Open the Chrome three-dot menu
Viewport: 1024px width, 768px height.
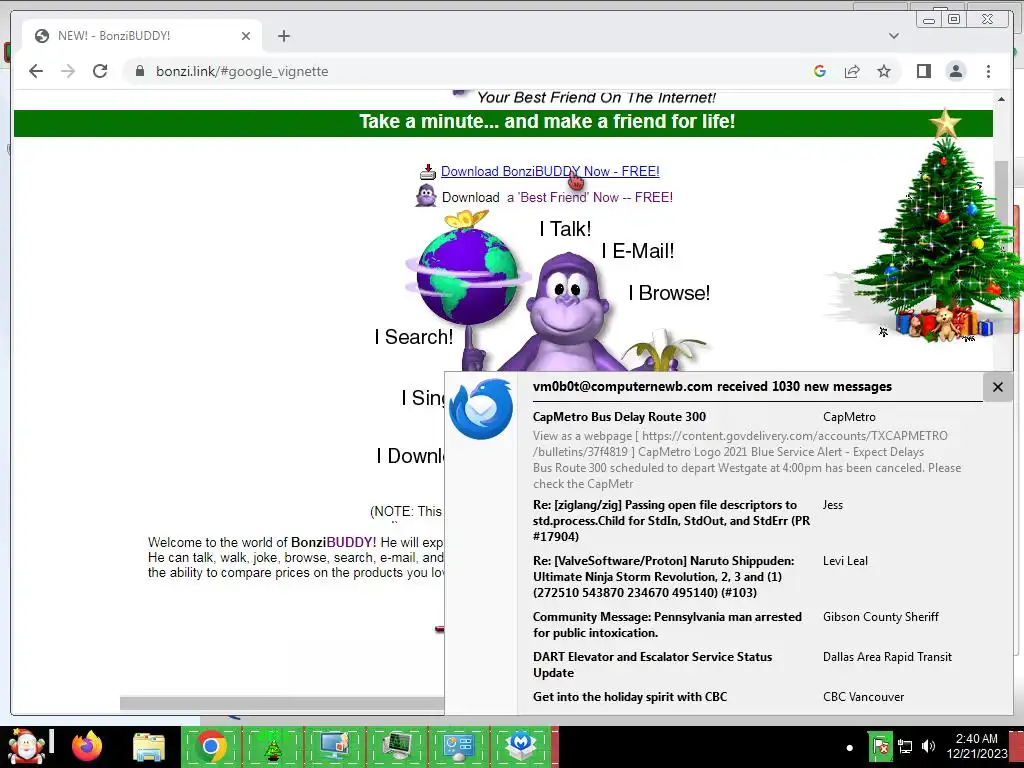click(988, 71)
